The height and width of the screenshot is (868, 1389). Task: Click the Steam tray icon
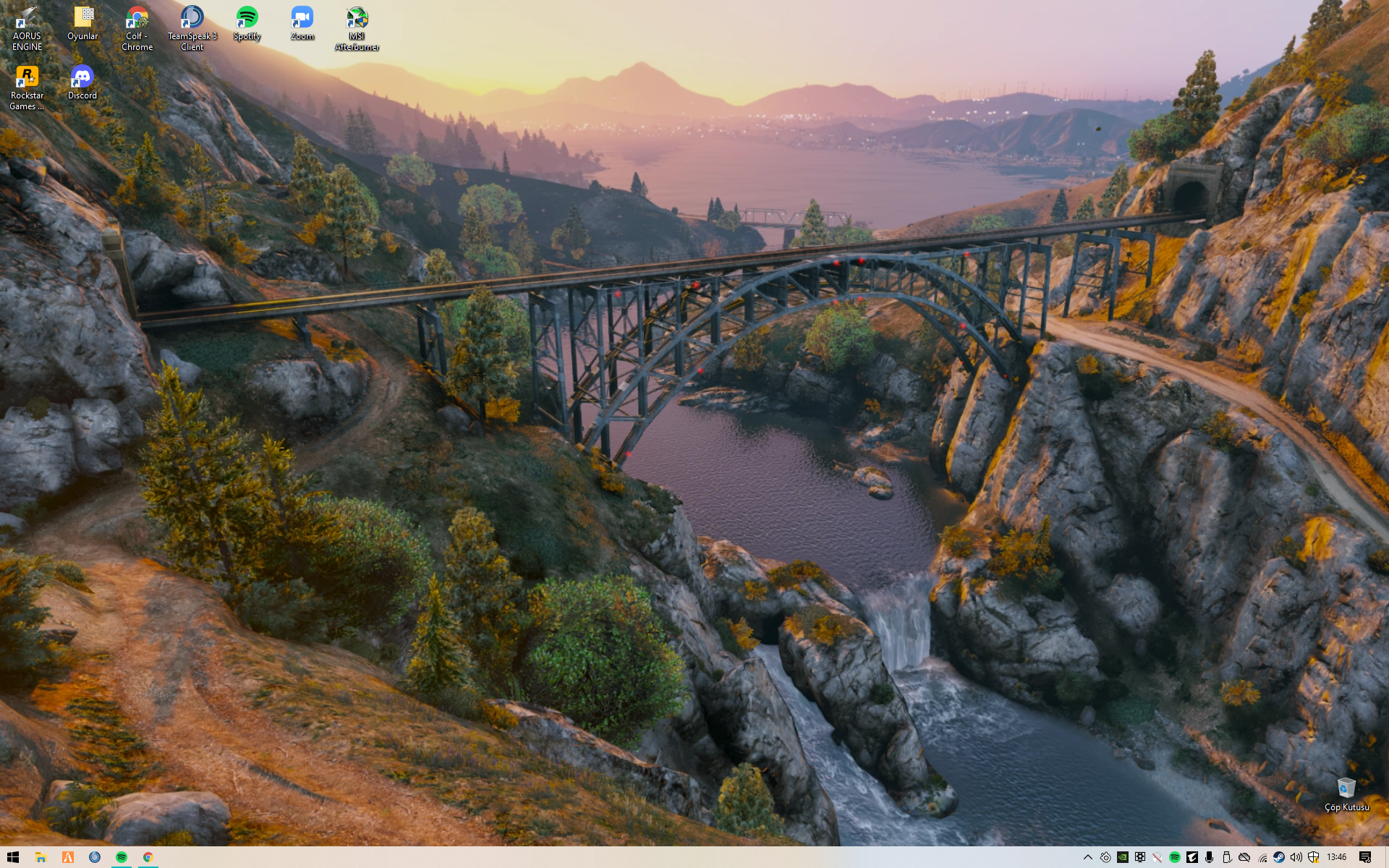tap(1279, 857)
